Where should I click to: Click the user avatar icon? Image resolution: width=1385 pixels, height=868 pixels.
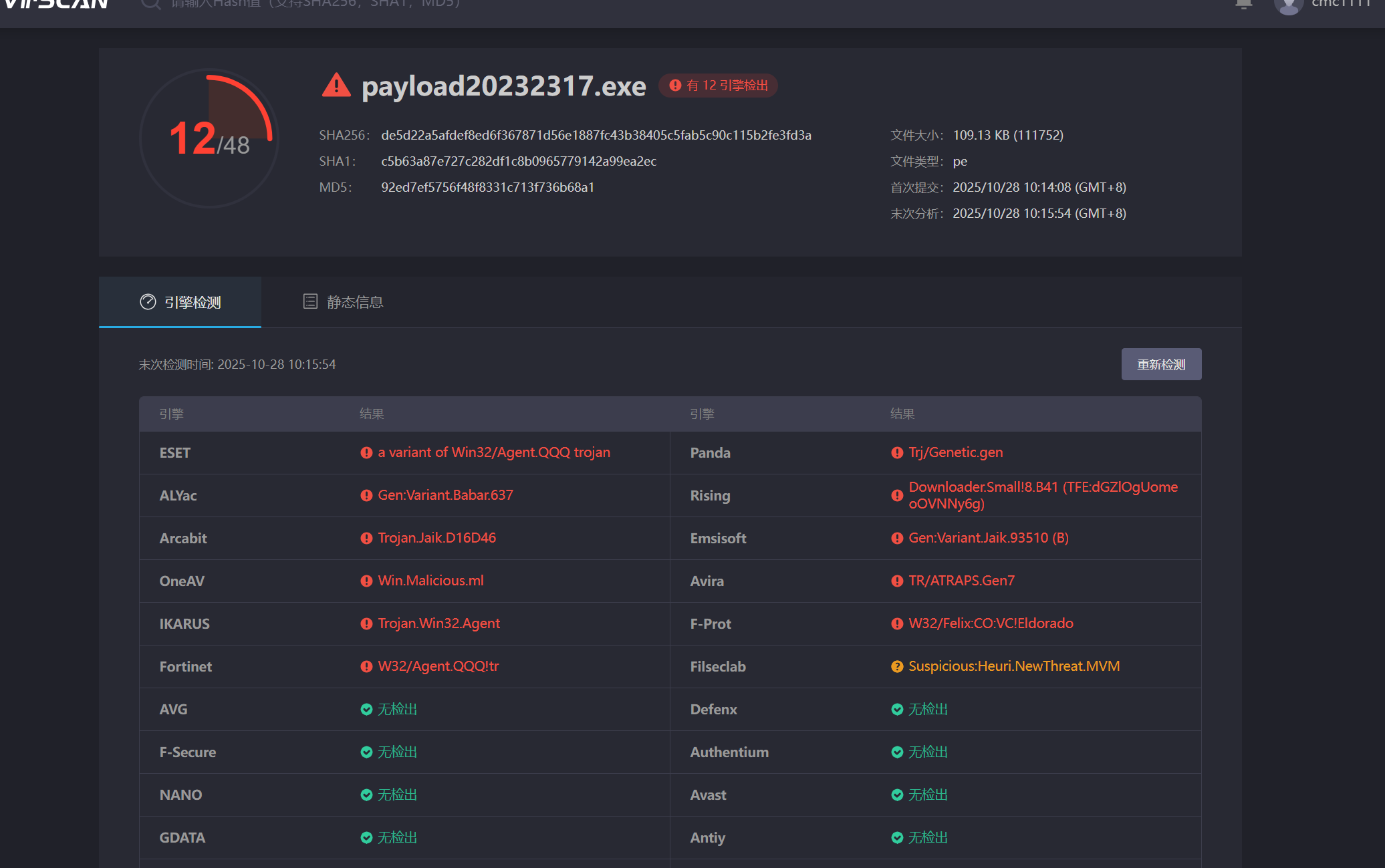(1288, 5)
